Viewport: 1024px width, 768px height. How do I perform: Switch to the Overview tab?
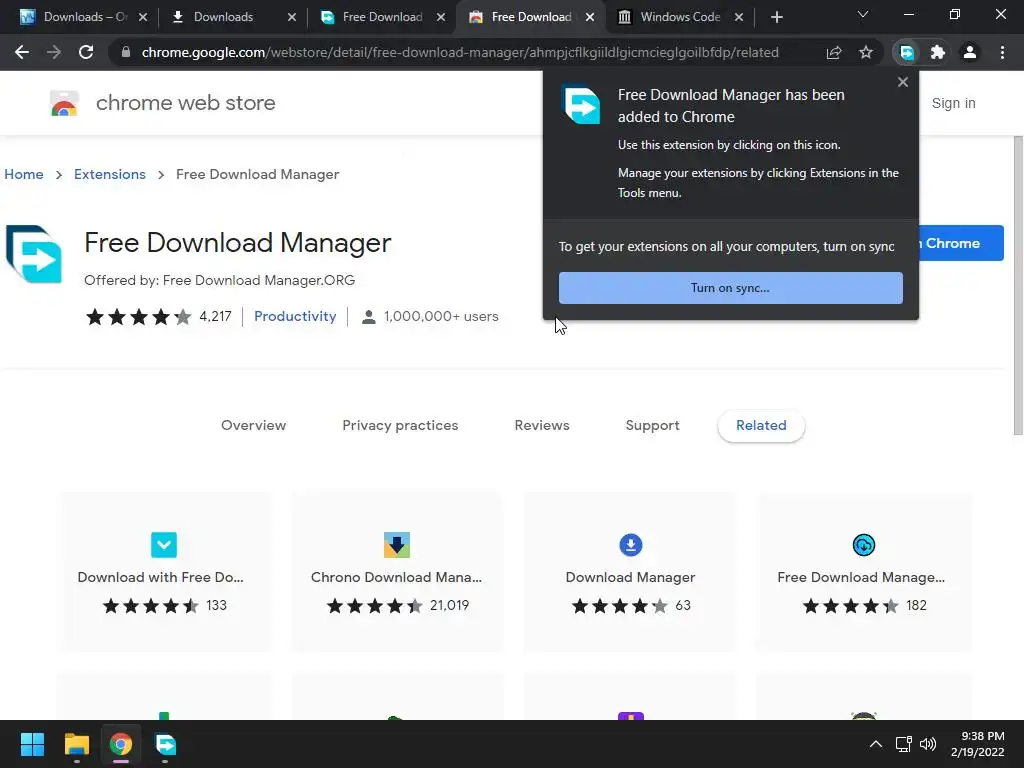coord(253,425)
